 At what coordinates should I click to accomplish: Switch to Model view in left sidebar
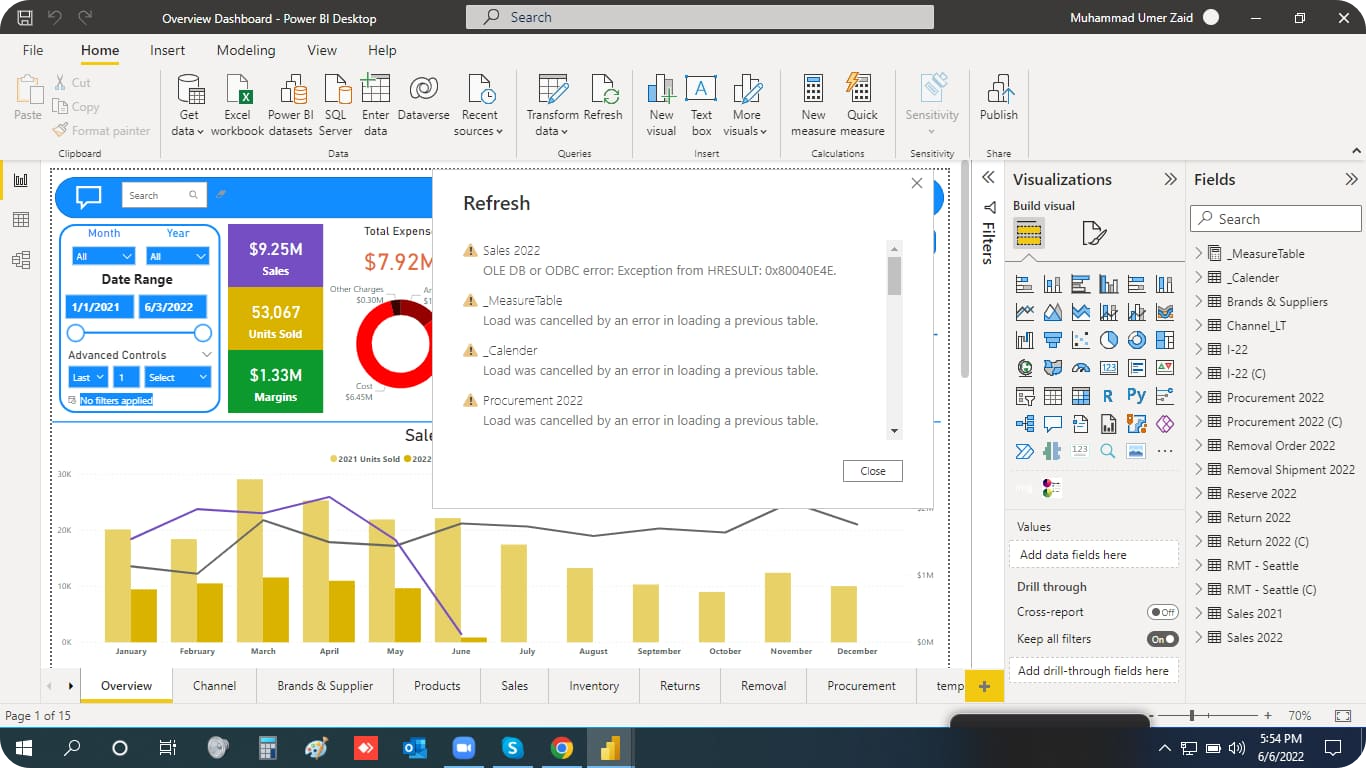click(21, 260)
